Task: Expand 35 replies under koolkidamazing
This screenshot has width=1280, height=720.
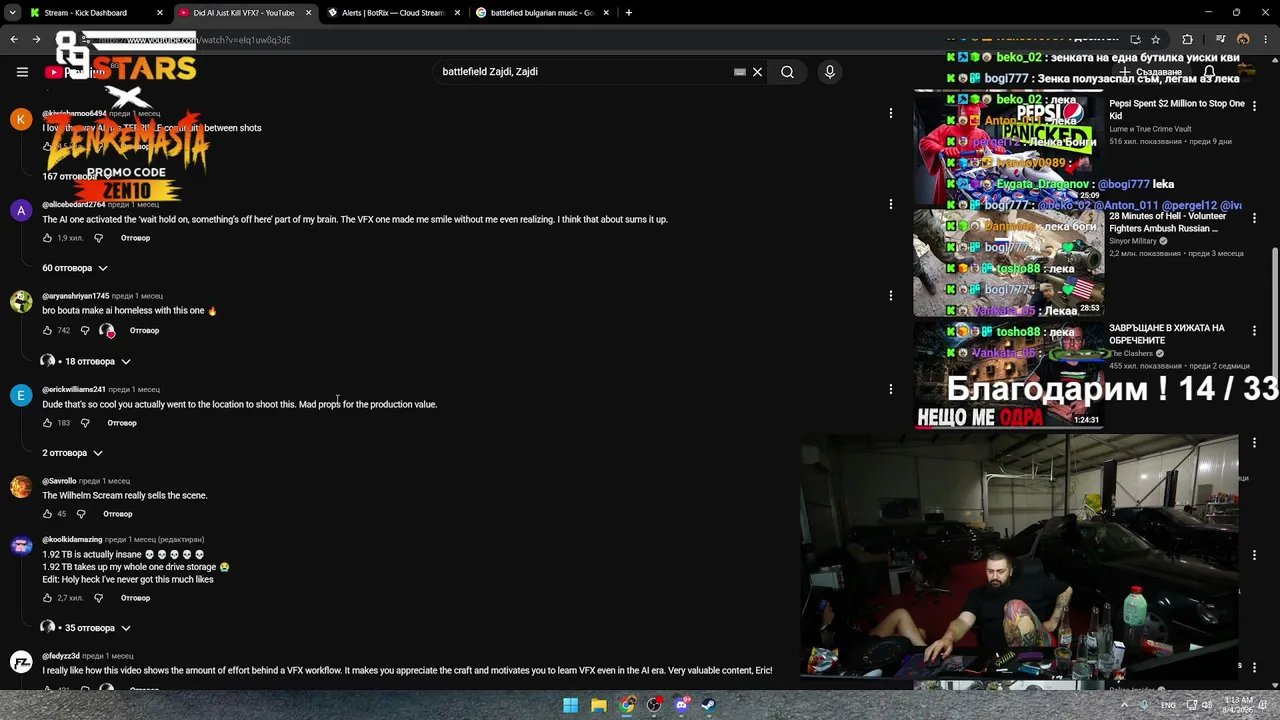Action: 85,628
